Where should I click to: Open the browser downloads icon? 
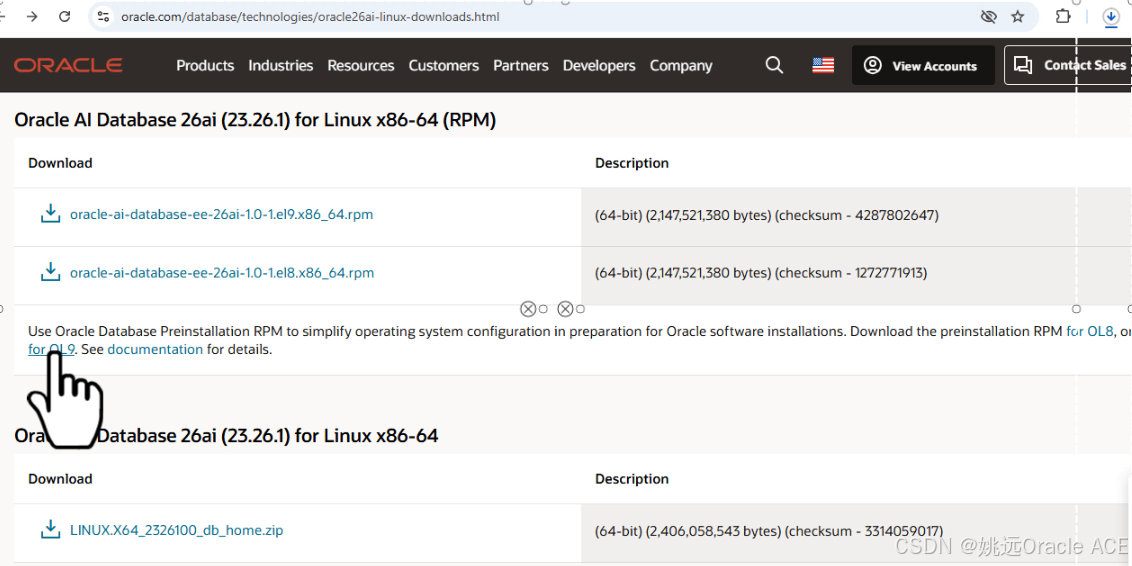pos(1110,17)
